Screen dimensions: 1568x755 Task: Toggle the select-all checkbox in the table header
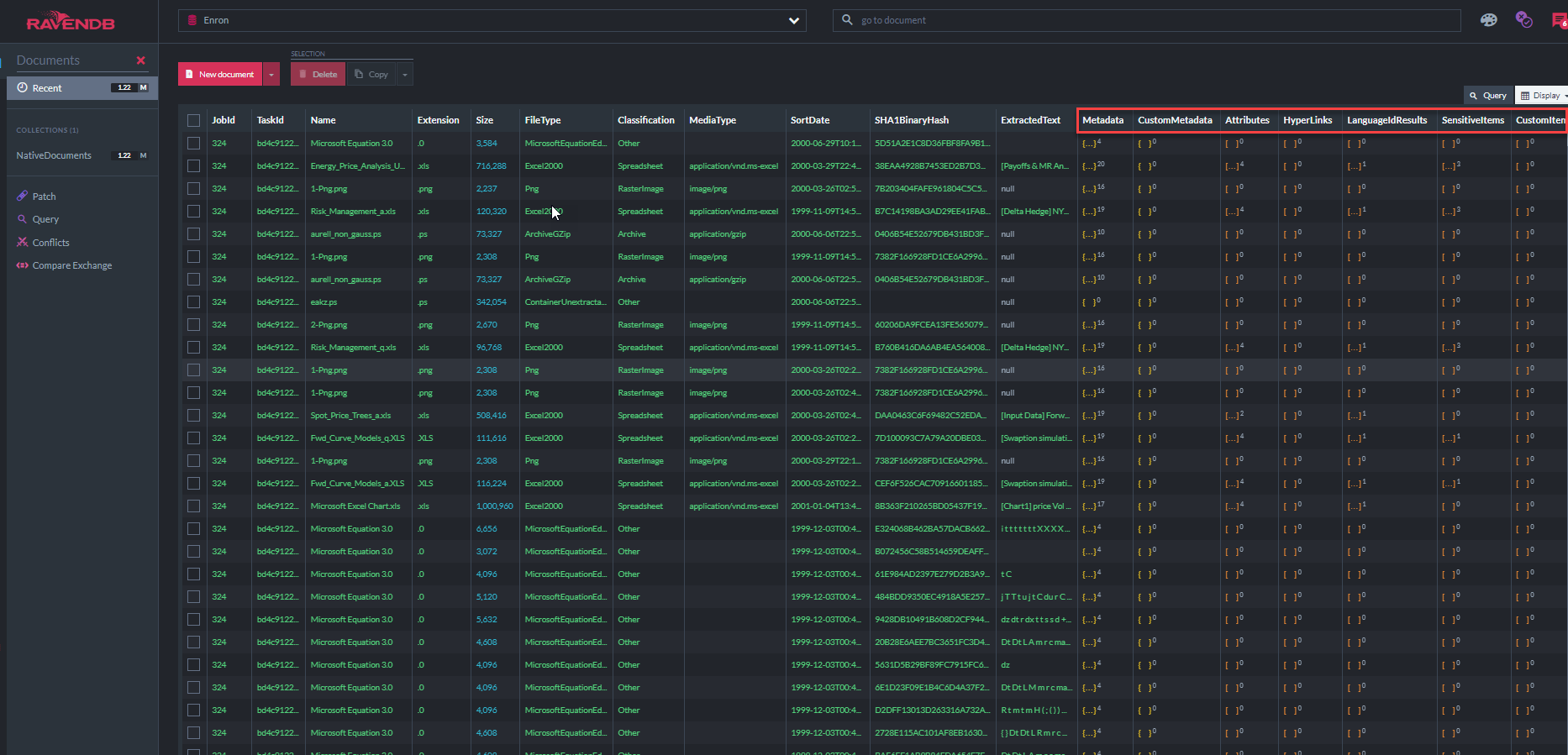(x=194, y=120)
